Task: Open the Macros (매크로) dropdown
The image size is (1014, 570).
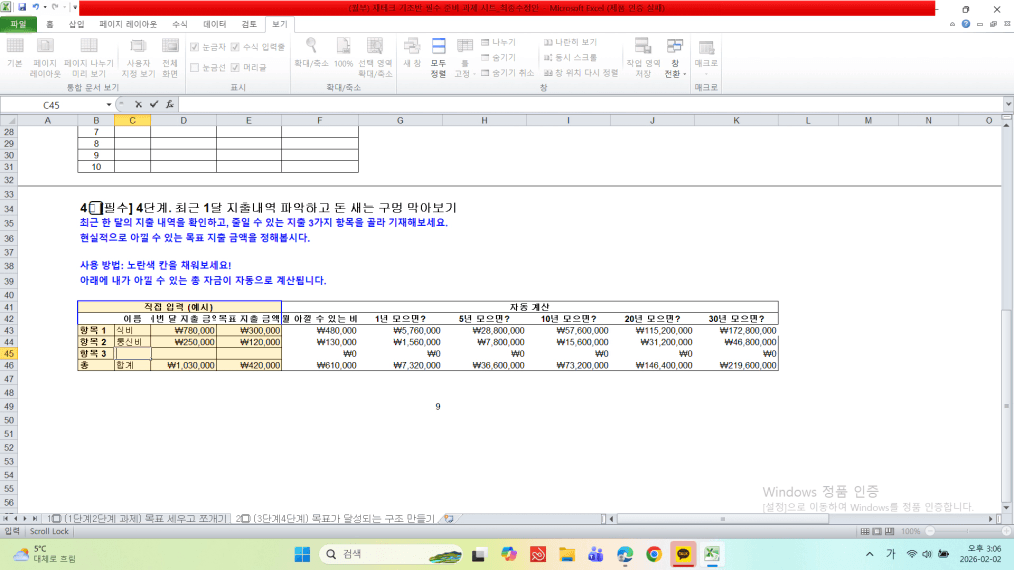Action: pyautogui.click(x=706, y=57)
